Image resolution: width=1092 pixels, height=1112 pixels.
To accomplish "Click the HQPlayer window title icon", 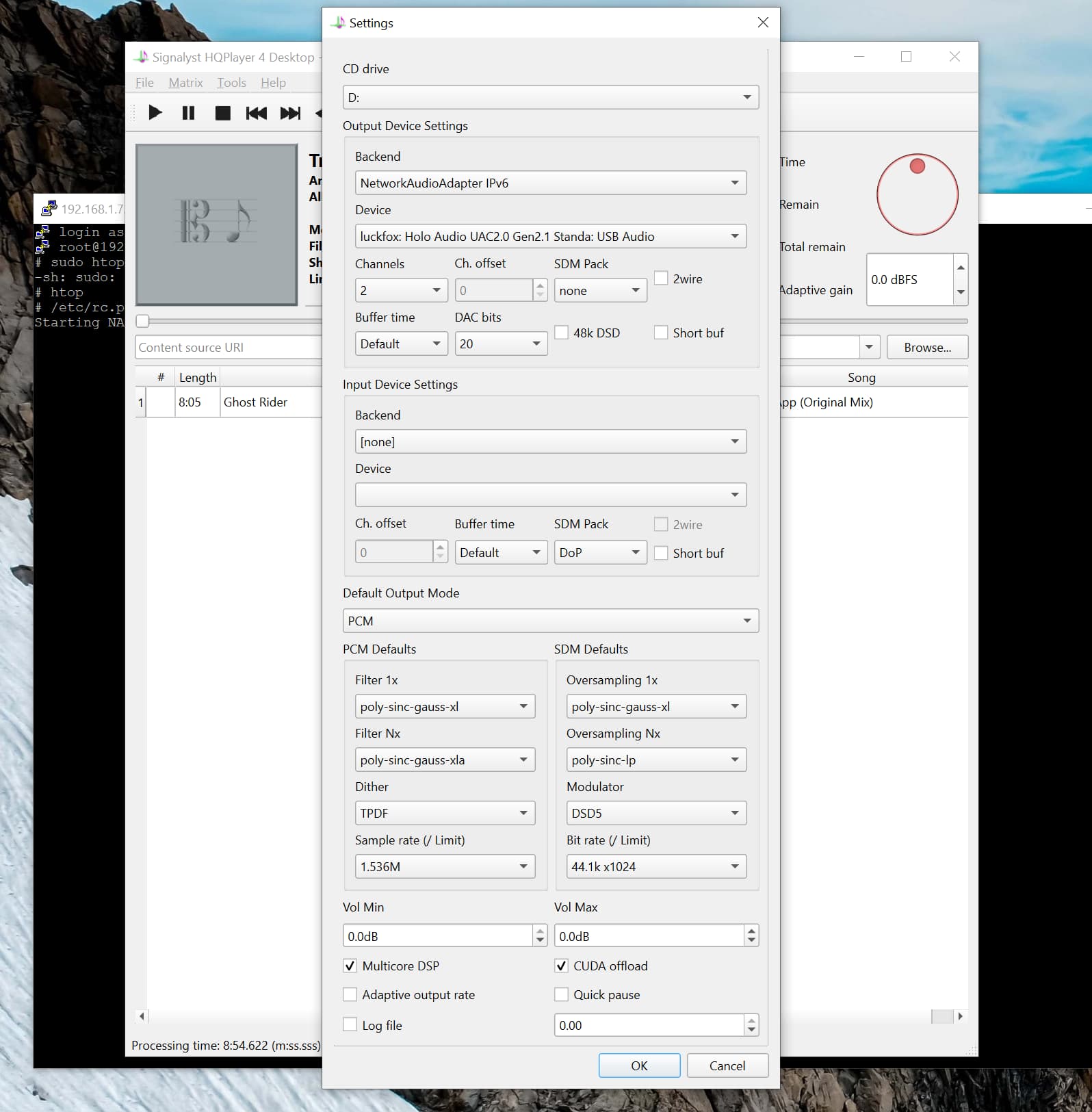I will pyautogui.click(x=141, y=57).
